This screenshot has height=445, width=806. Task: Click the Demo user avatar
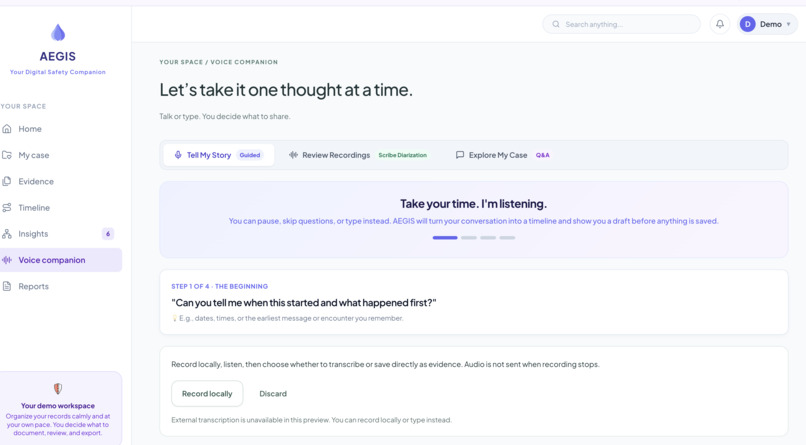[x=747, y=24]
